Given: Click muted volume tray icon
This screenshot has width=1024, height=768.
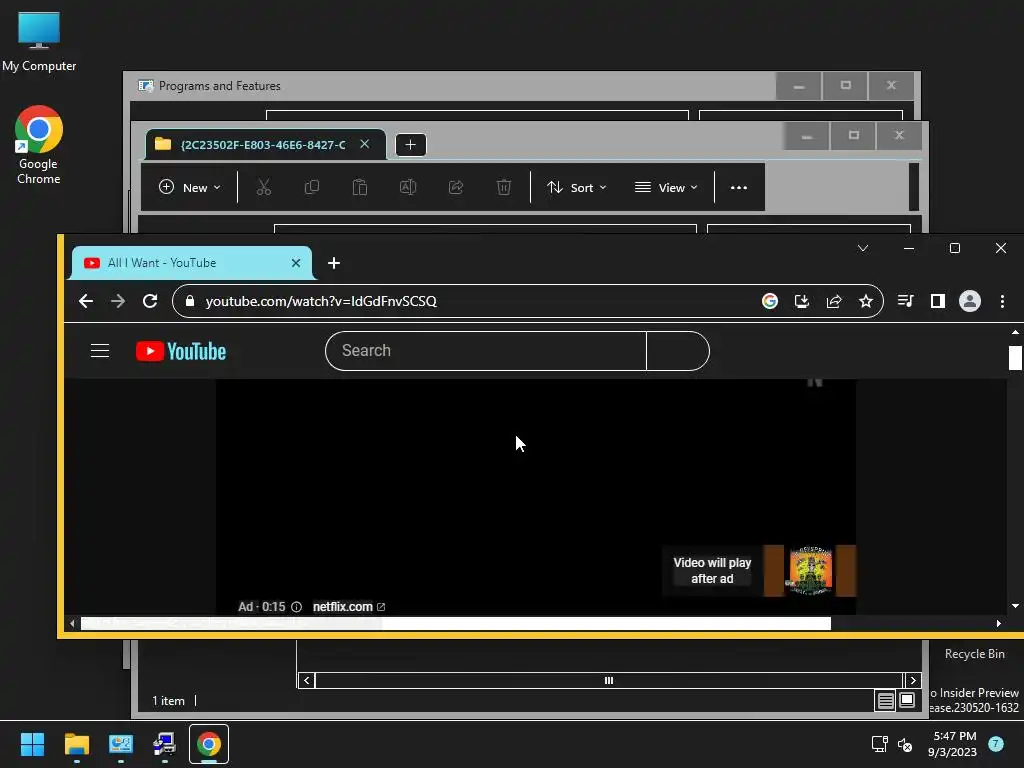Looking at the screenshot, I should [905, 744].
